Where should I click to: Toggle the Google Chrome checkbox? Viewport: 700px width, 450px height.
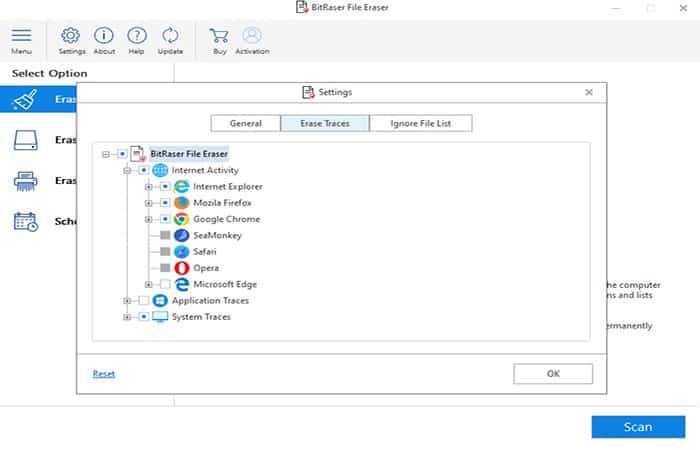point(165,219)
